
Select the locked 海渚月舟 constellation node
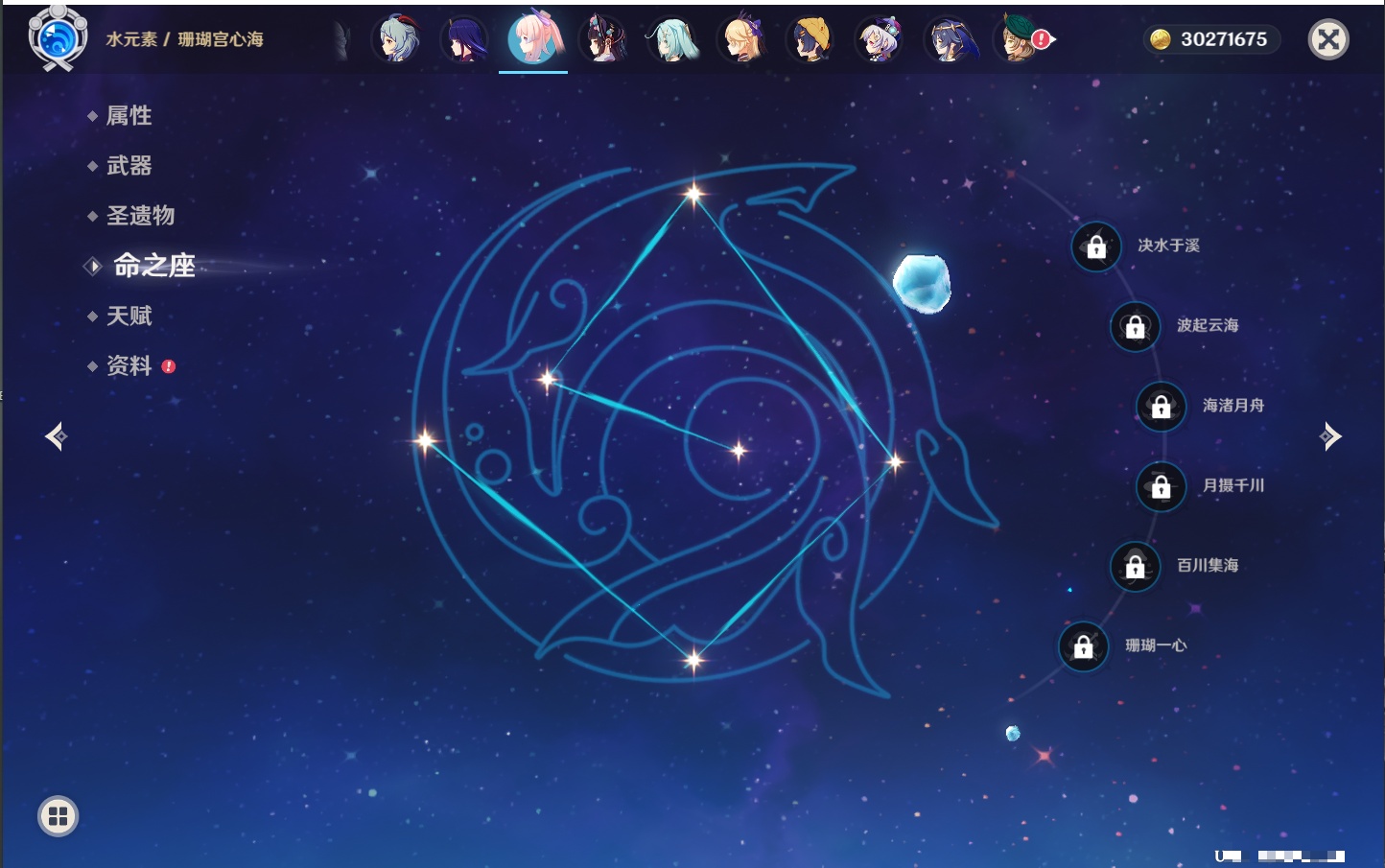click(x=1161, y=406)
